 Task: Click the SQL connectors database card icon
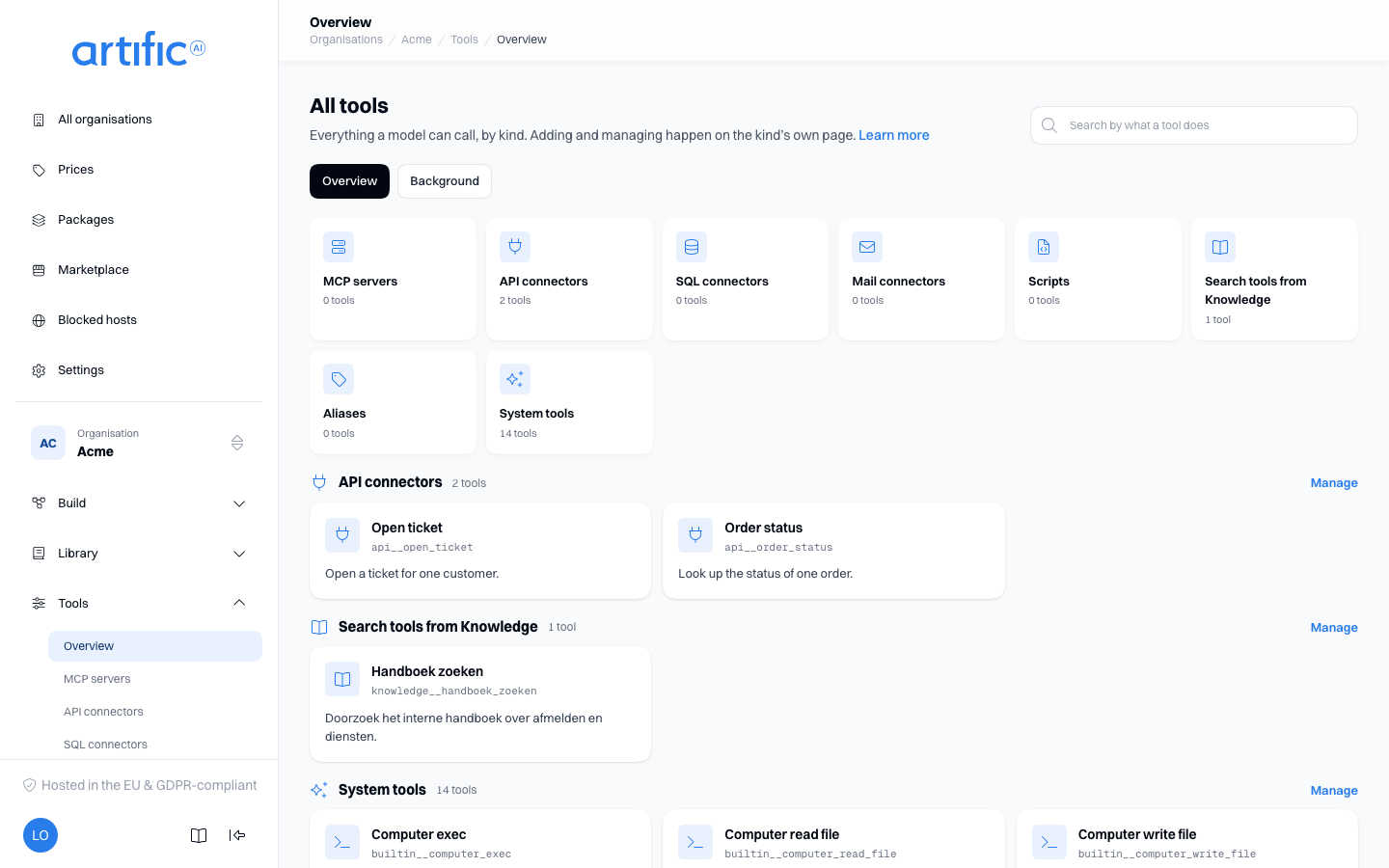click(692, 247)
